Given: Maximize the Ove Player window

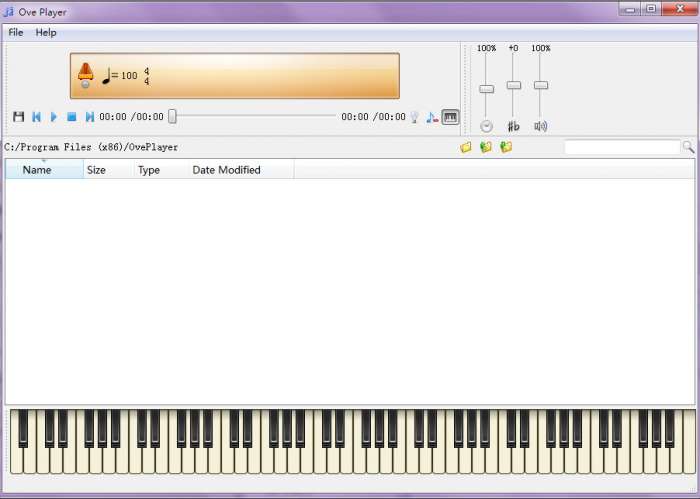Looking at the screenshot, I should [651, 9].
